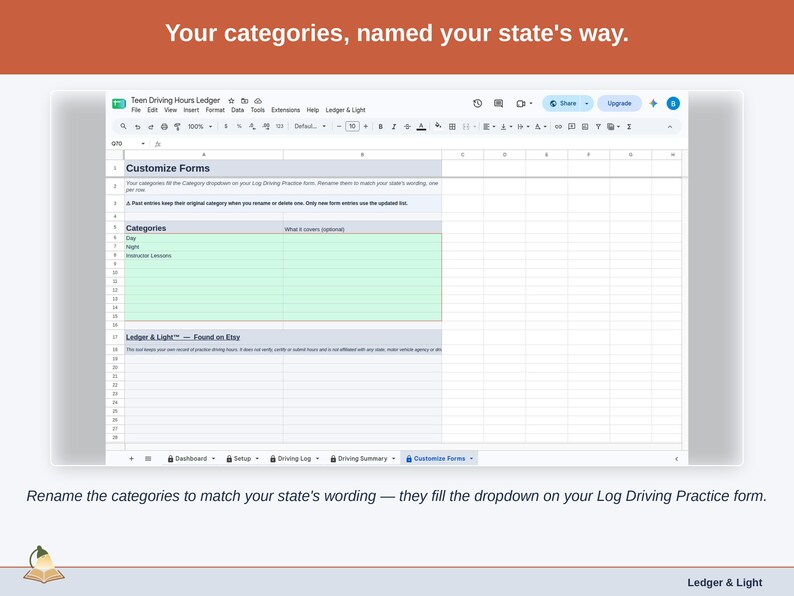Select the Instructor Lessons category cell
The height and width of the screenshot is (596, 794).
pyautogui.click(x=204, y=256)
